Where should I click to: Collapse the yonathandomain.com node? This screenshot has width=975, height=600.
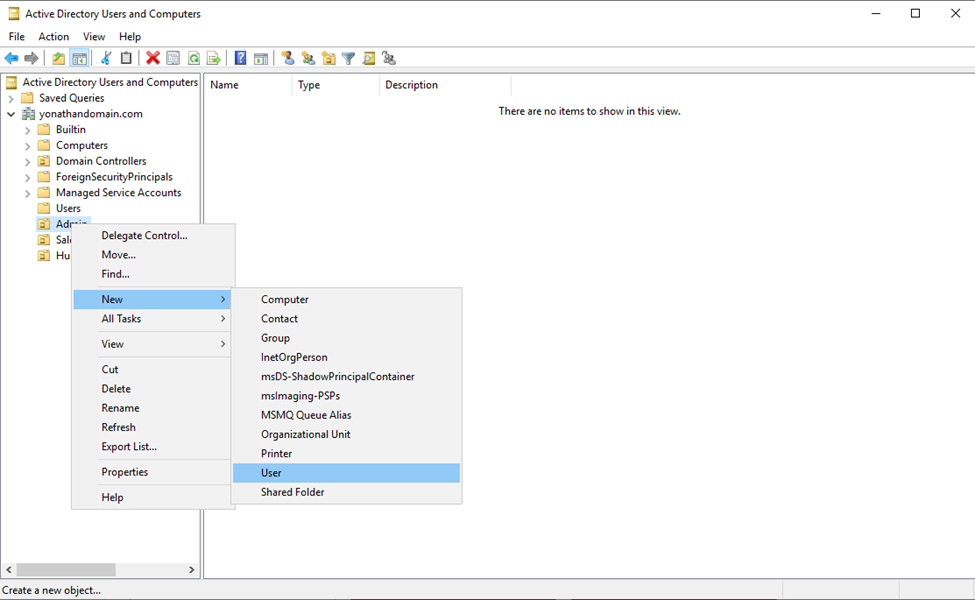(x=11, y=114)
